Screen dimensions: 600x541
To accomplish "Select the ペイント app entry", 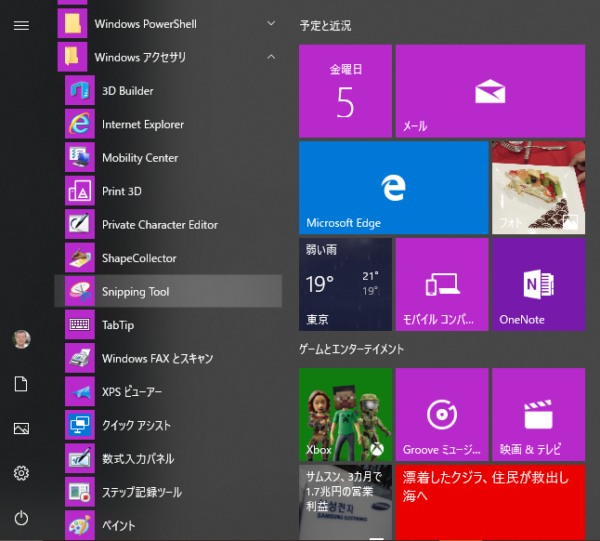I will coord(118,525).
